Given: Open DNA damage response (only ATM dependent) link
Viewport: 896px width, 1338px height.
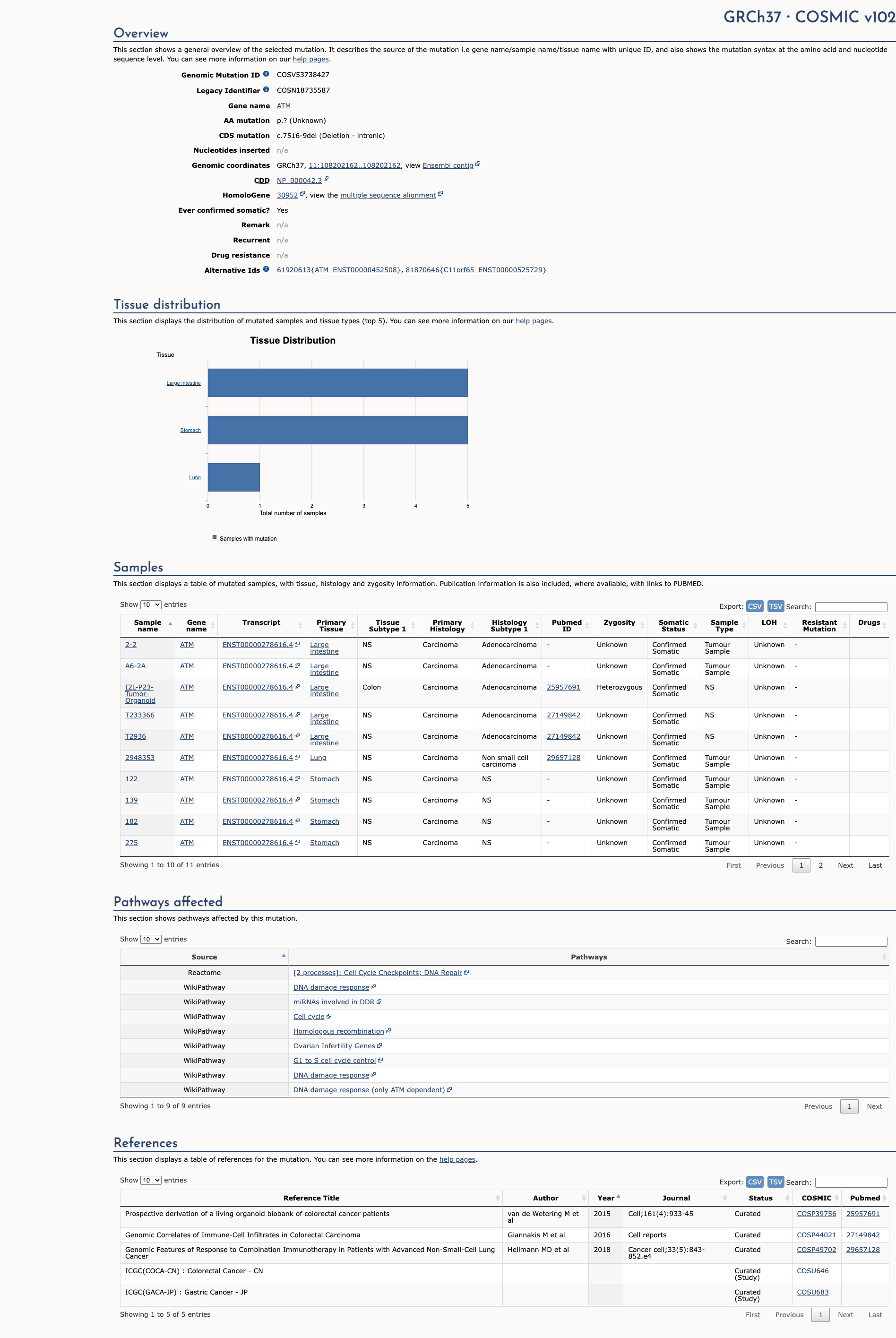Looking at the screenshot, I should point(369,1089).
